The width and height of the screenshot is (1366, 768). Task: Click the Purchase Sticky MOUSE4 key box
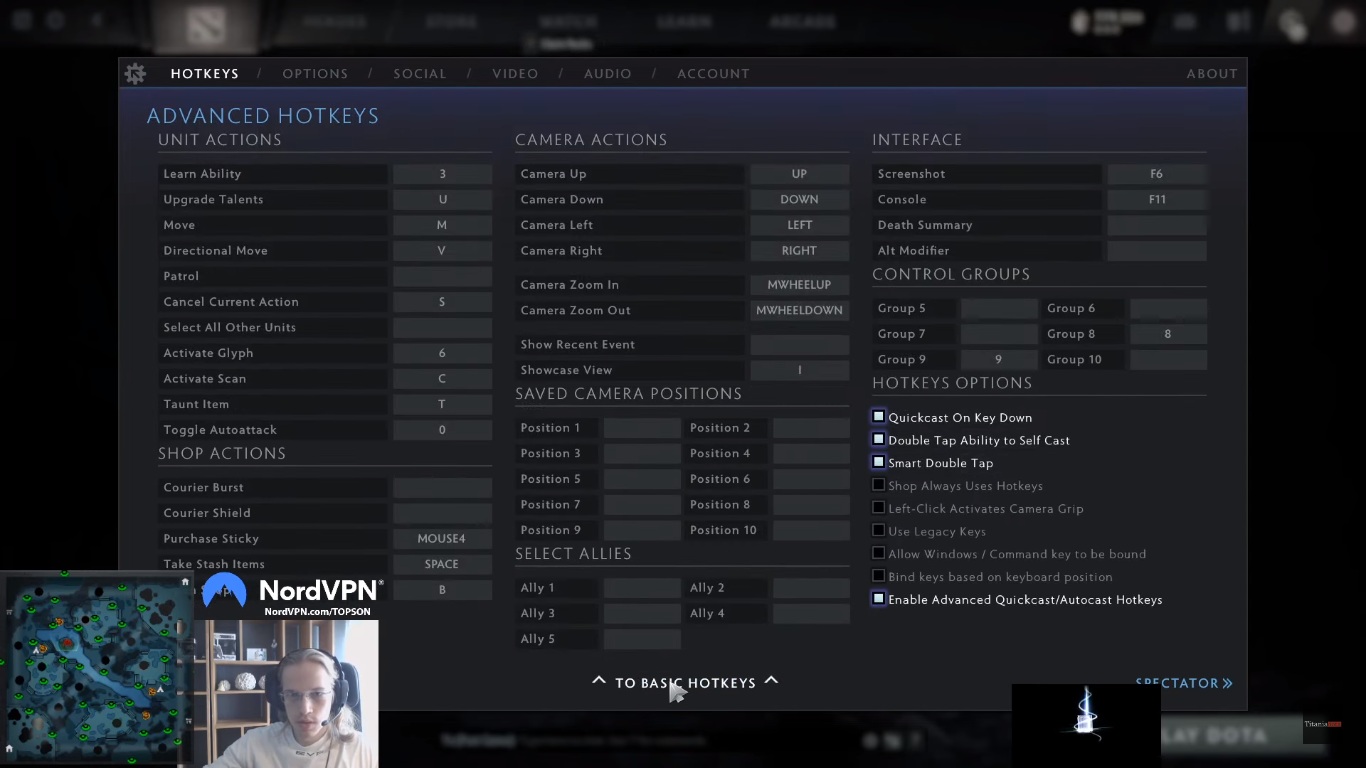(x=442, y=539)
